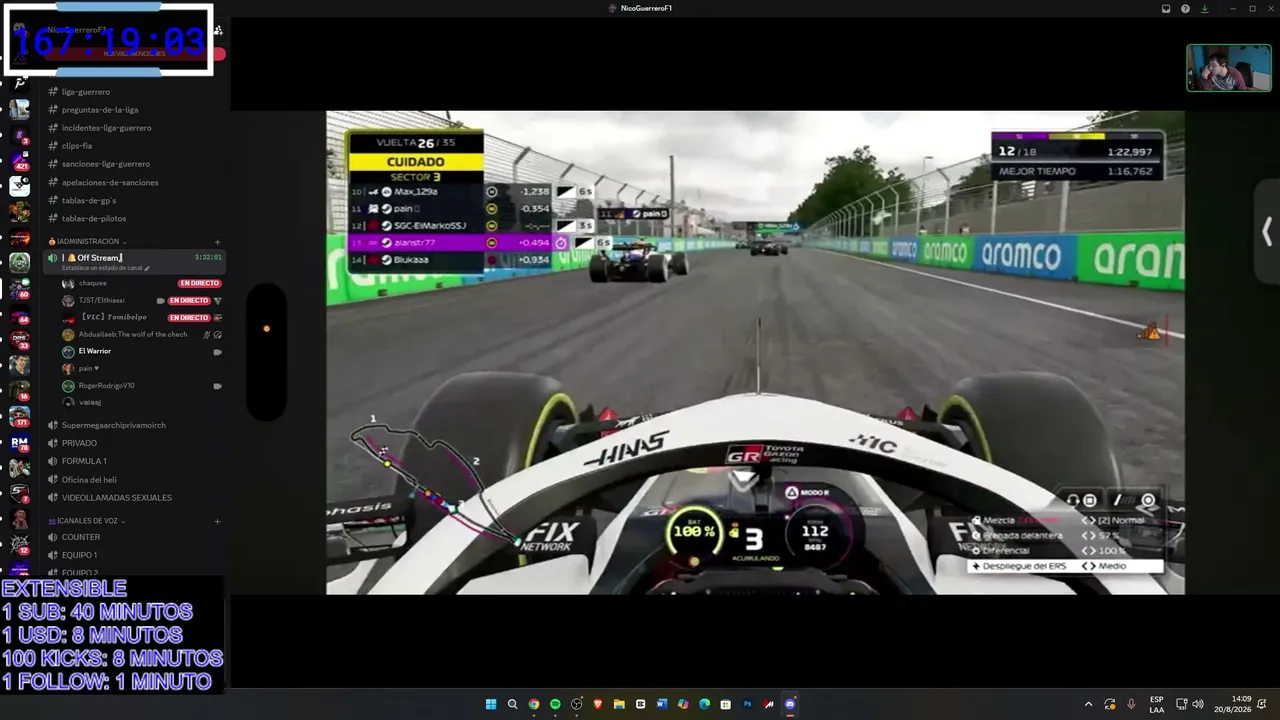1280x720 pixels.
Task: Change the ESP LAA keyboard language
Action: click(x=1157, y=704)
